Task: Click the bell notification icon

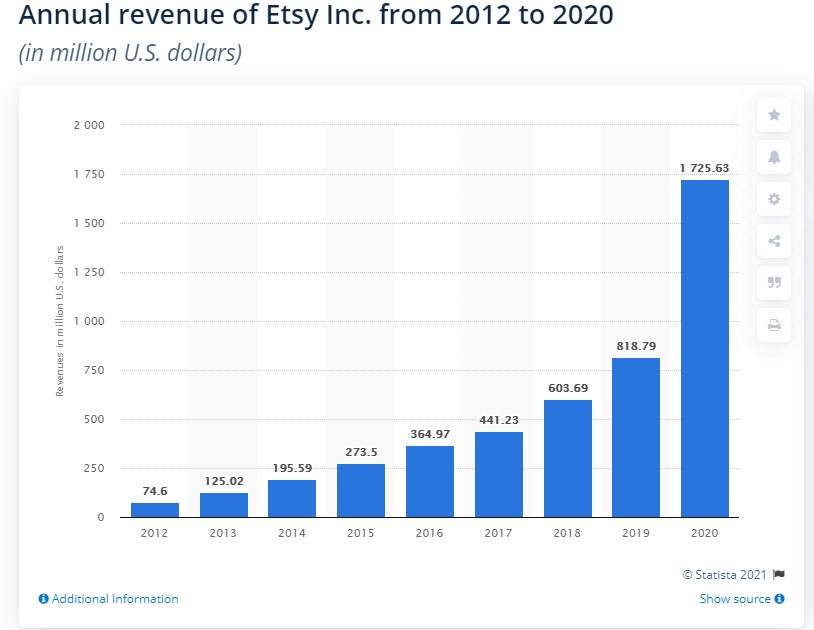Action: (774, 157)
